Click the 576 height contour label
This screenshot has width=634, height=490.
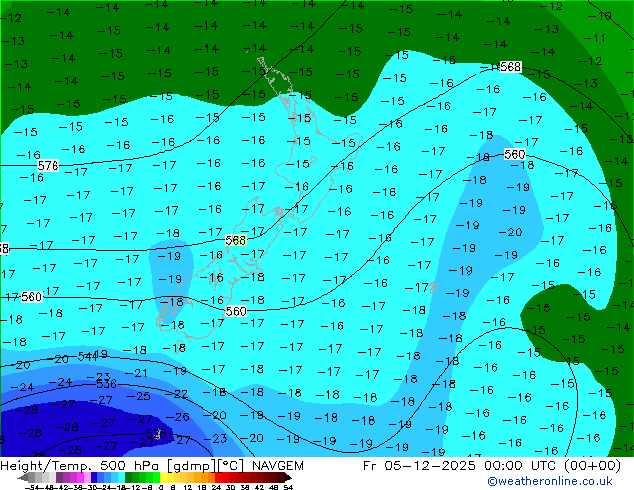(x=48, y=165)
